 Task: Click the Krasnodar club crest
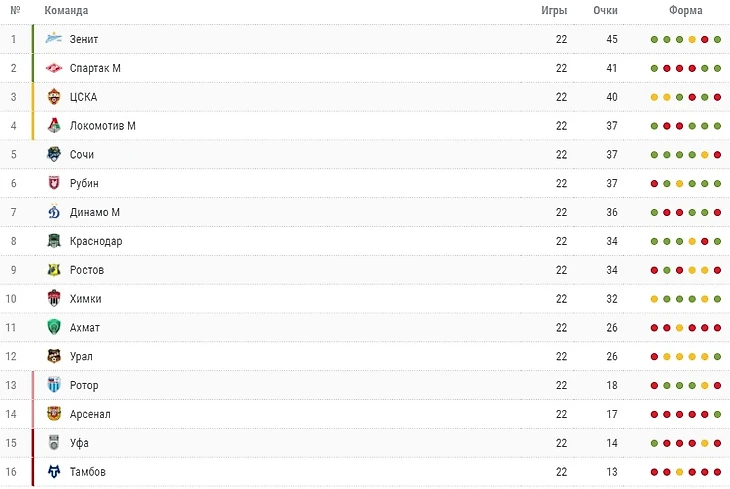(x=54, y=241)
